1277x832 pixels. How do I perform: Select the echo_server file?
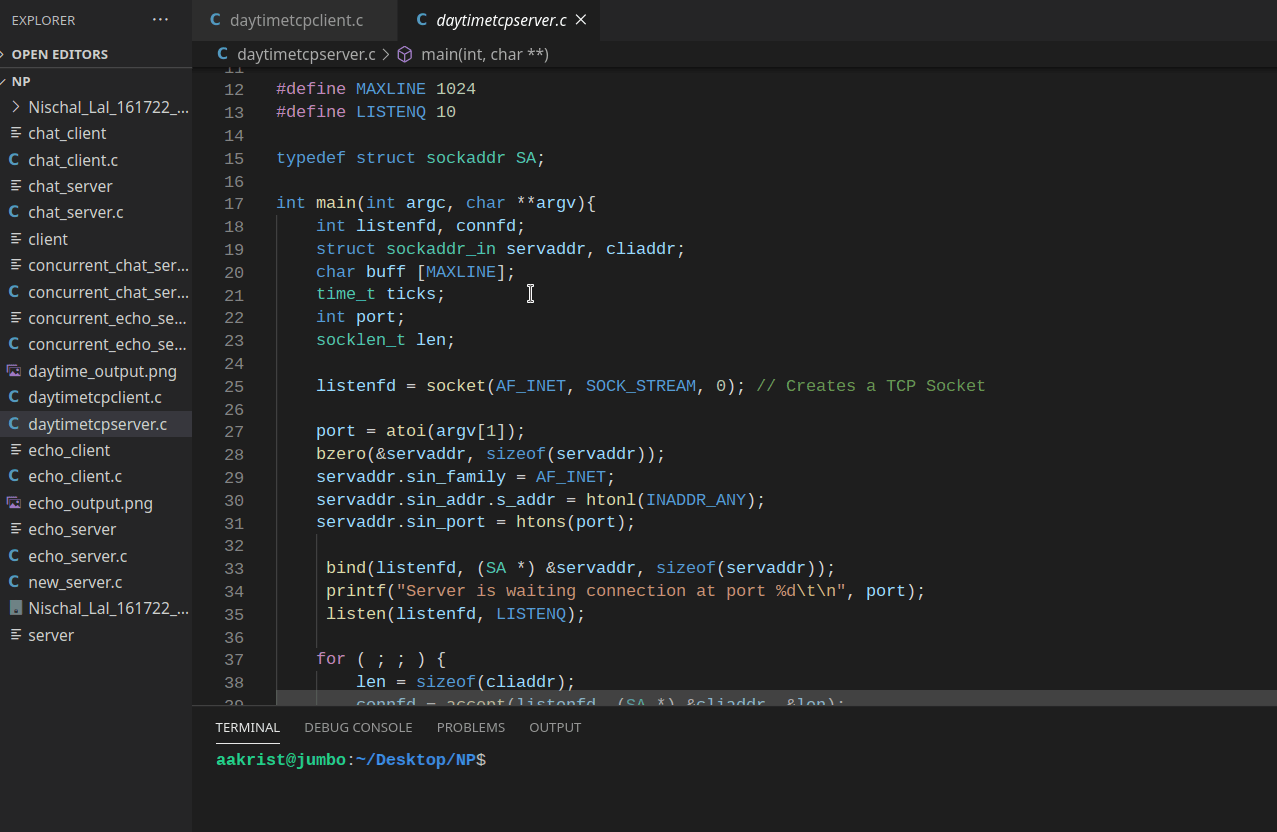72,529
